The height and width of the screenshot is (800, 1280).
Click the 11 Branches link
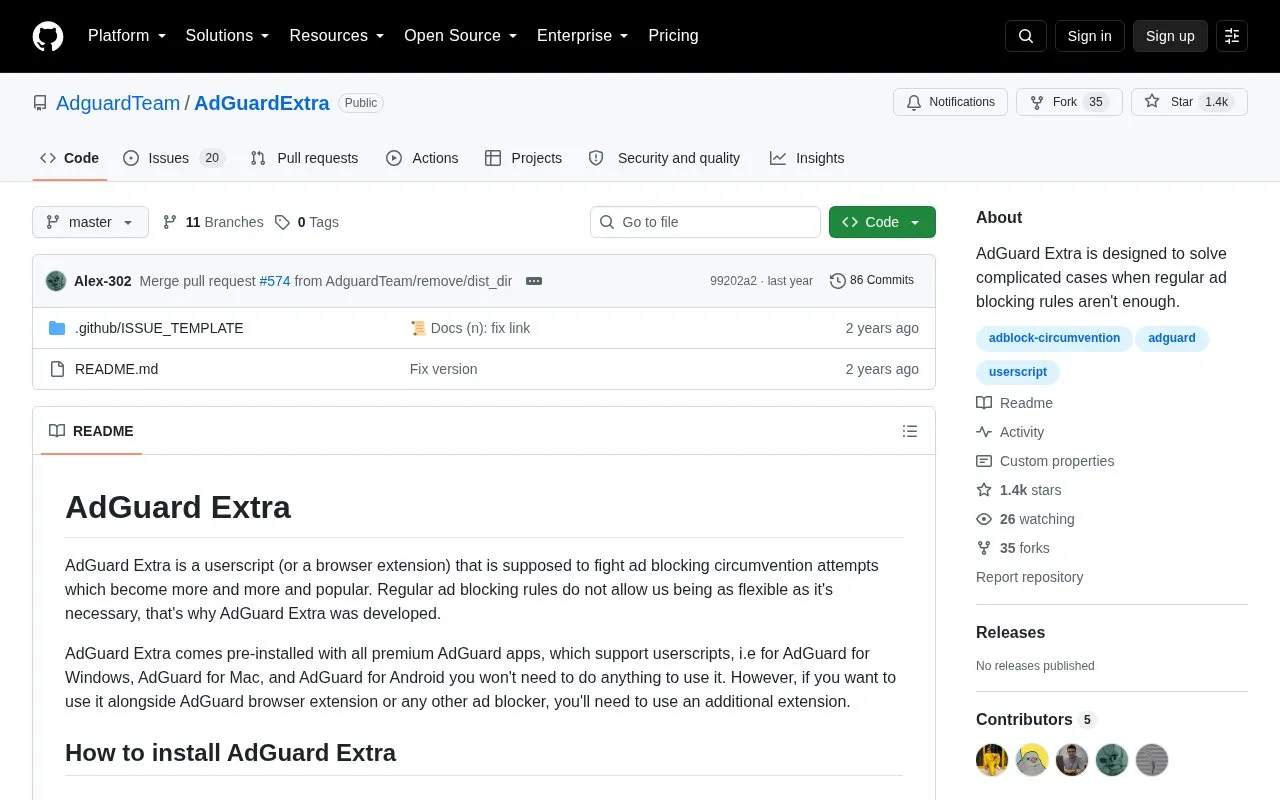point(213,222)
